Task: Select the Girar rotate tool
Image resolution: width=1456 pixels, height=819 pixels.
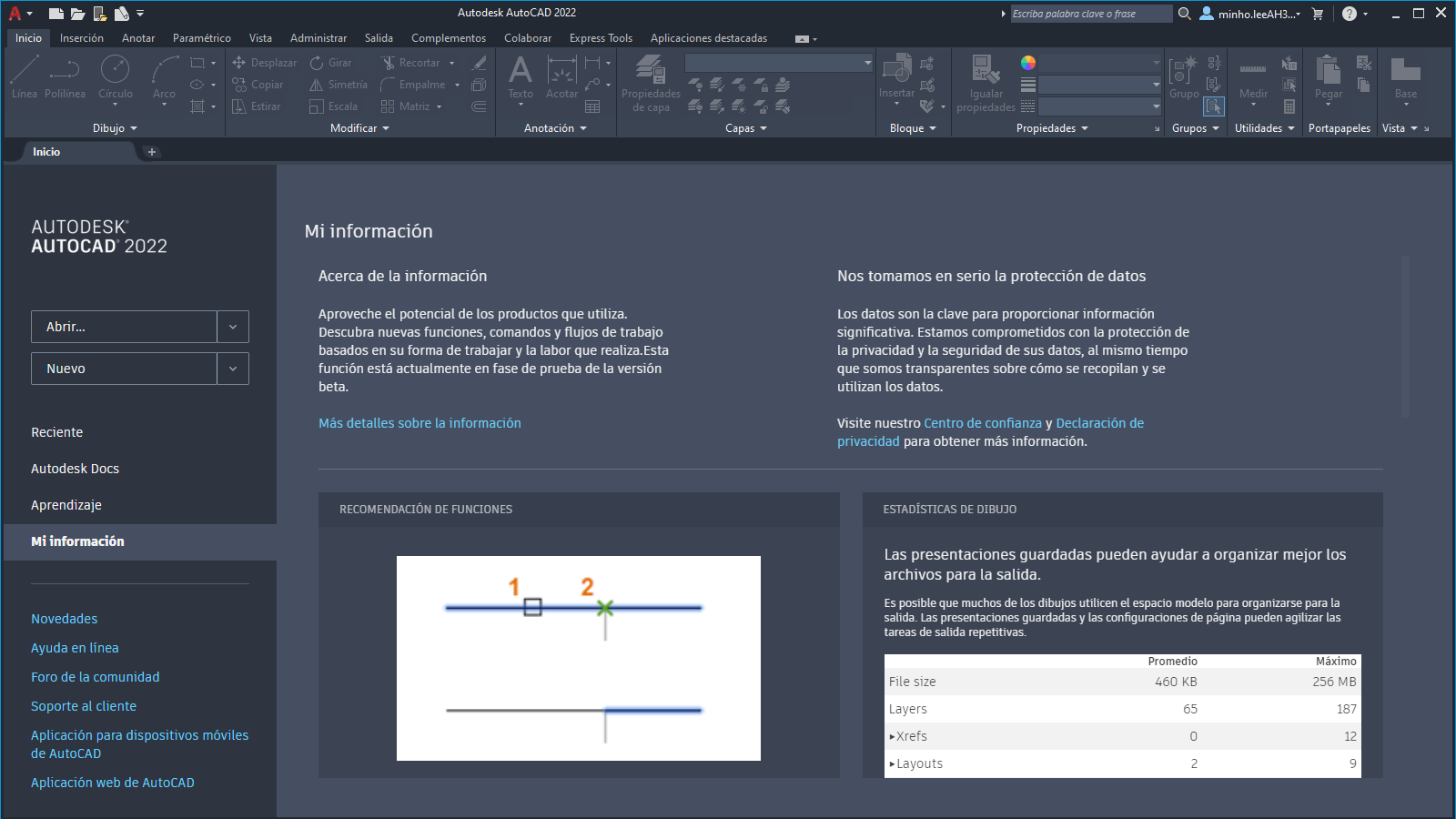Action: click(x=330, y=63)
